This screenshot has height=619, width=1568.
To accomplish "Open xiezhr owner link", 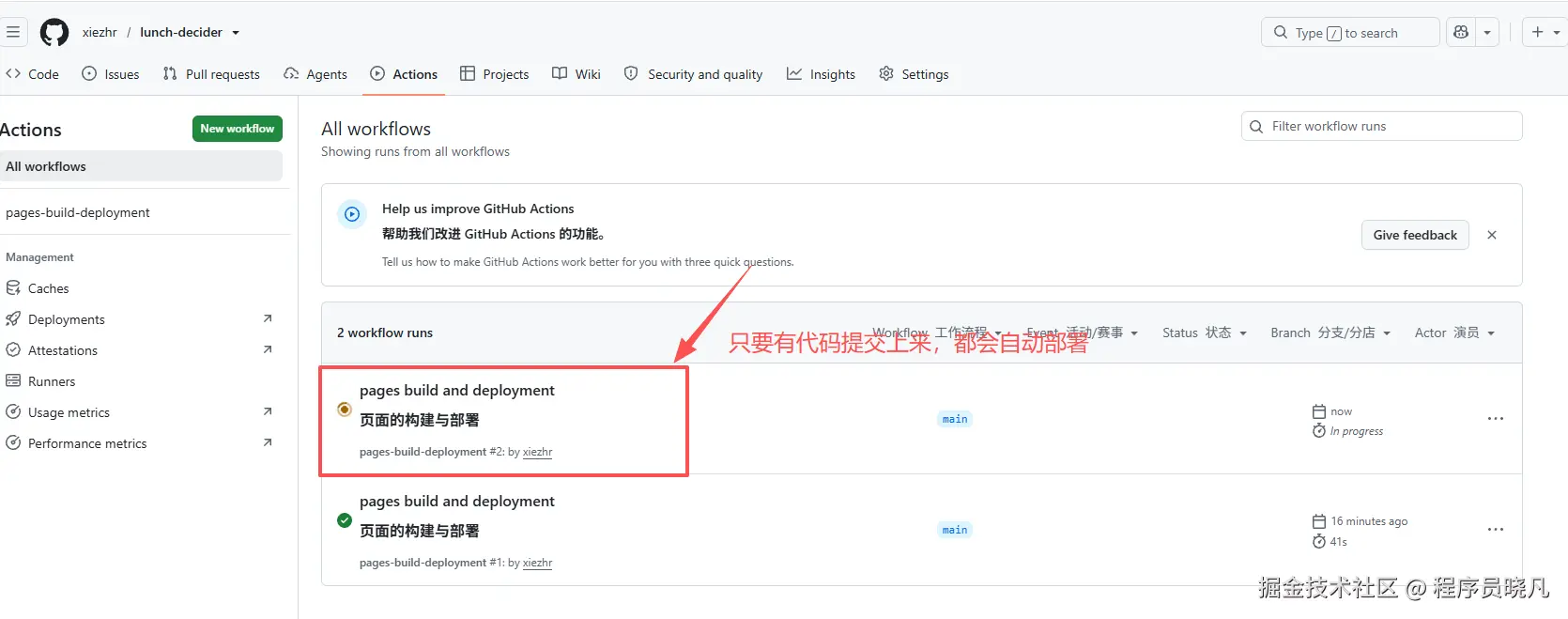I will (100, 32).
